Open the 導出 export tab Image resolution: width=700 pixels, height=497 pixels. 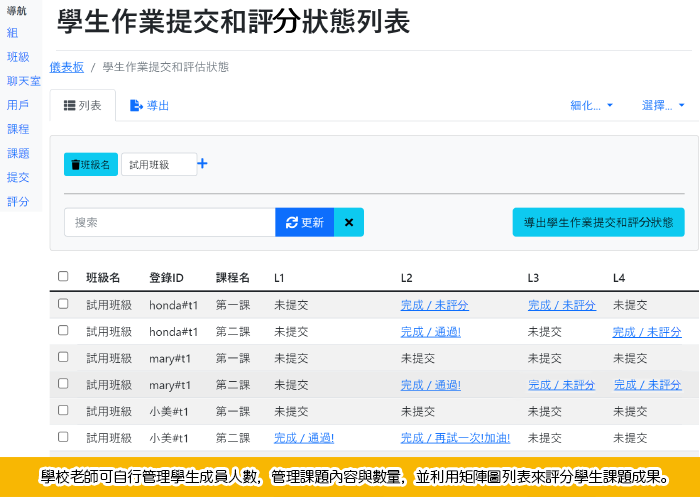tap(150, 105)
